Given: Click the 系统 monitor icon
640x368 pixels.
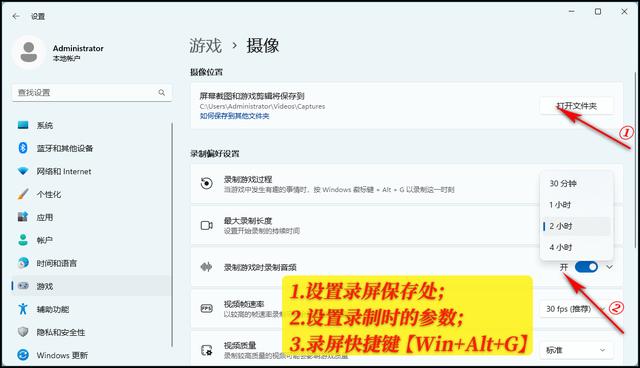Looking at the screenshot, I should tap(23, 125).
